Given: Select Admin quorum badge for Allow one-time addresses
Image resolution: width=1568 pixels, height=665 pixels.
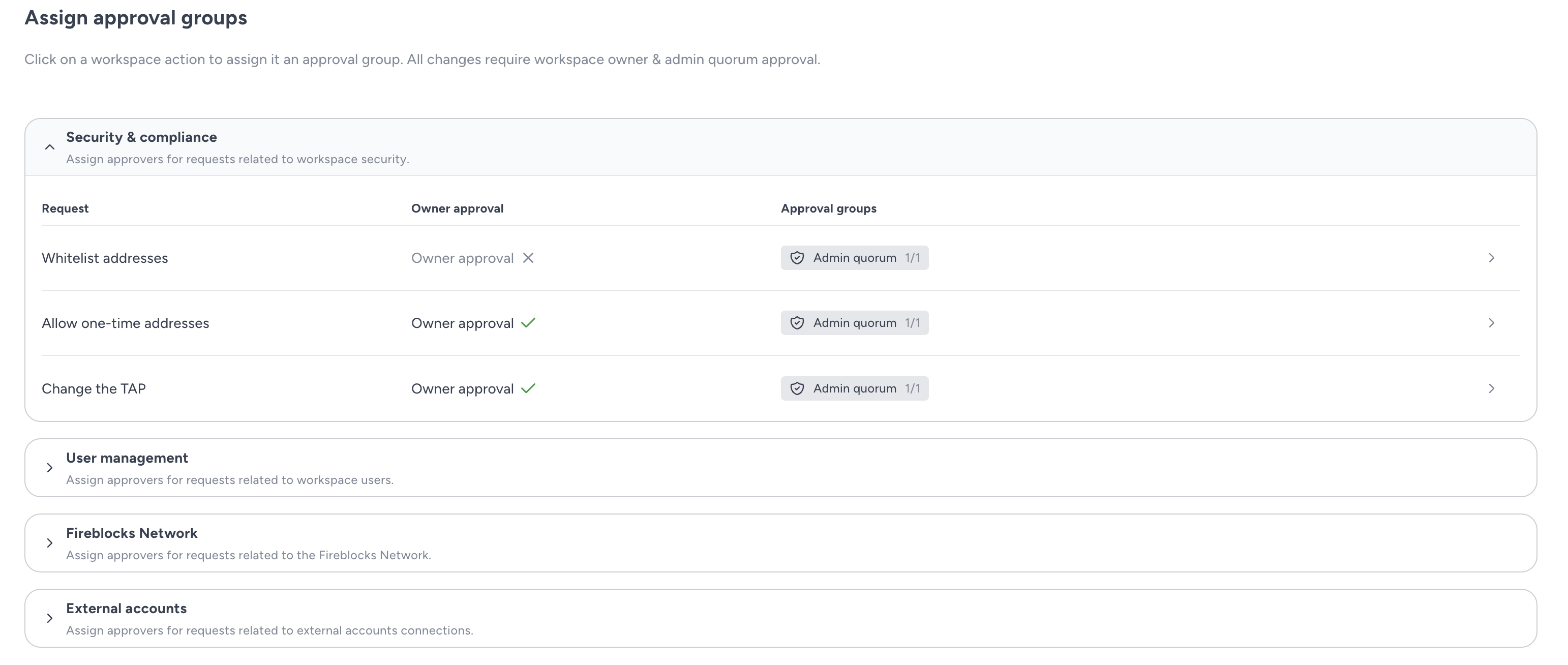Looking at the screenshot, I should click(x=855, y=323).
